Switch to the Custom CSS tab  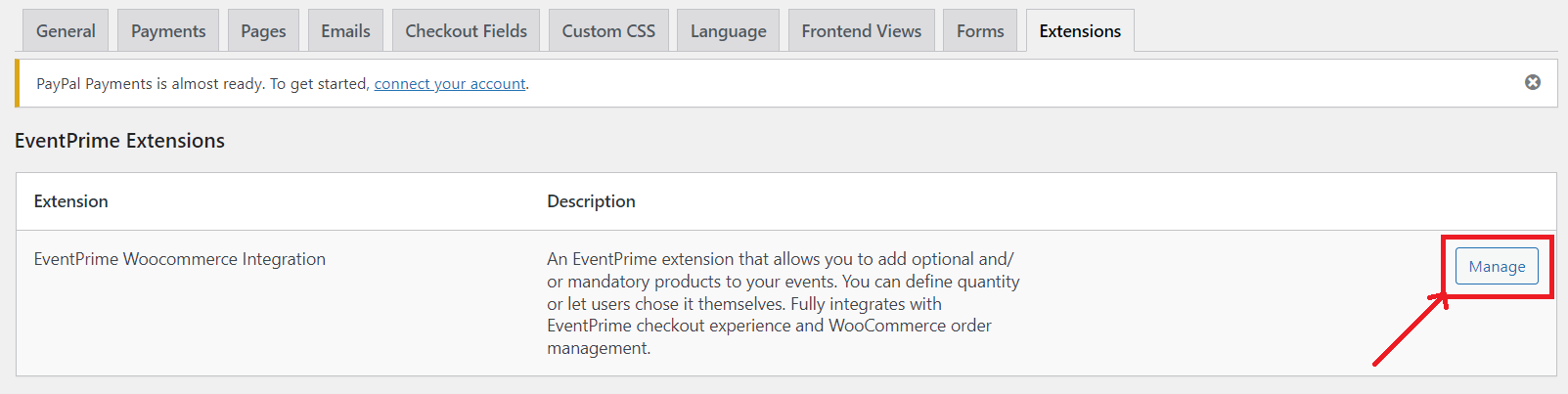click(x=608, y=31)
